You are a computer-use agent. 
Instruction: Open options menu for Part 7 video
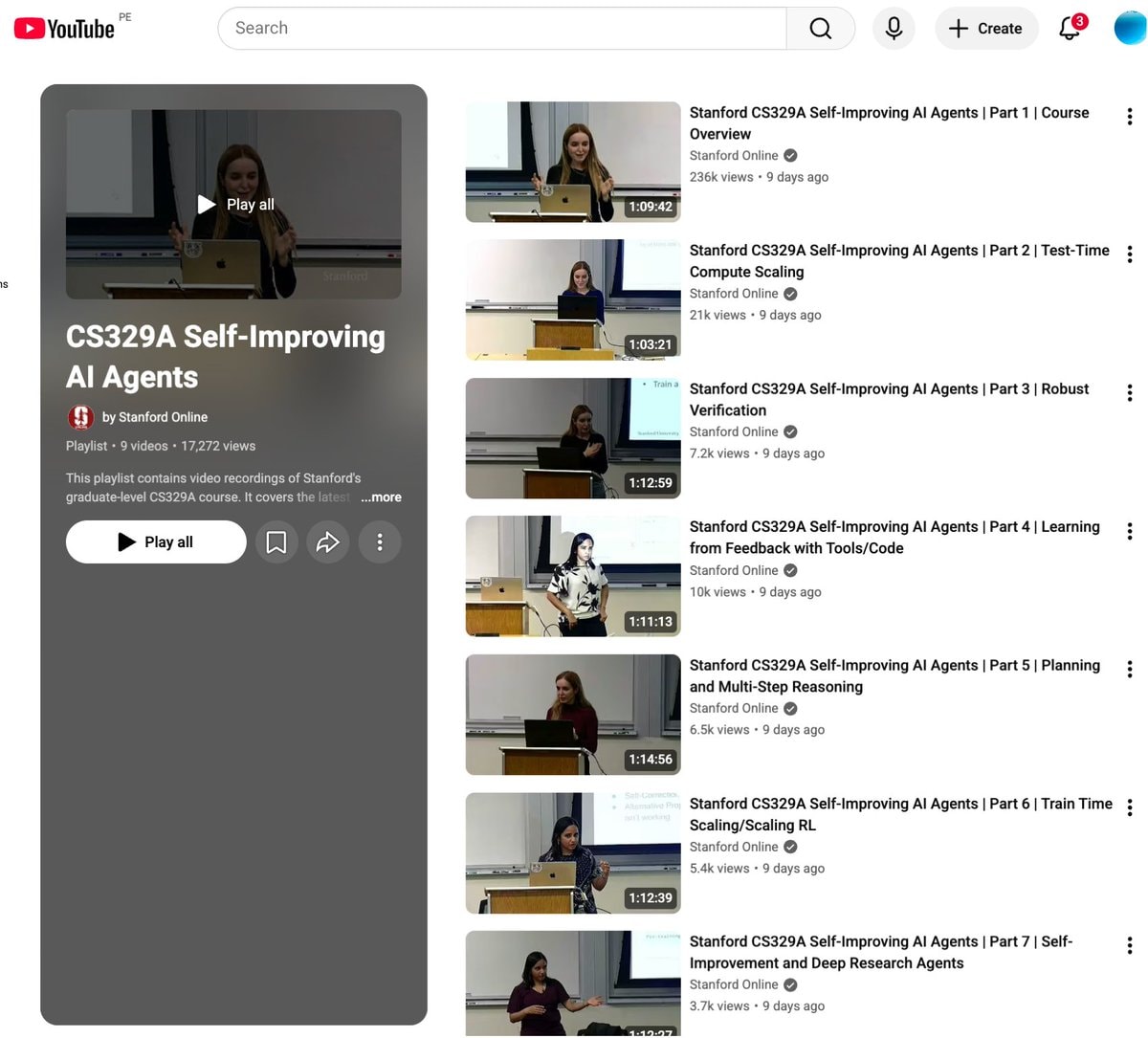(x=1130, y=946)
